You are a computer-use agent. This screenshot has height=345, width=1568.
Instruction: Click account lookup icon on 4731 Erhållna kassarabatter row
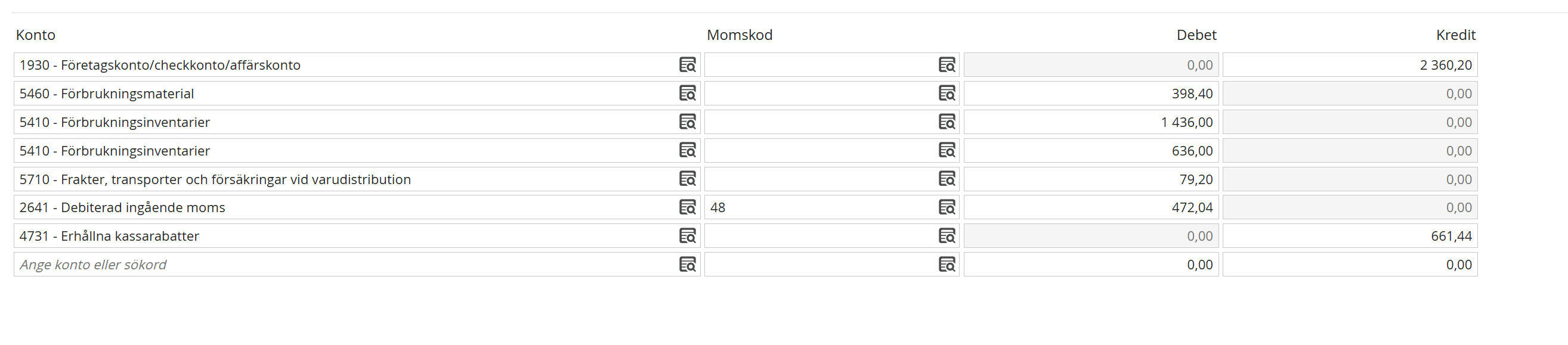click(687, 236)
